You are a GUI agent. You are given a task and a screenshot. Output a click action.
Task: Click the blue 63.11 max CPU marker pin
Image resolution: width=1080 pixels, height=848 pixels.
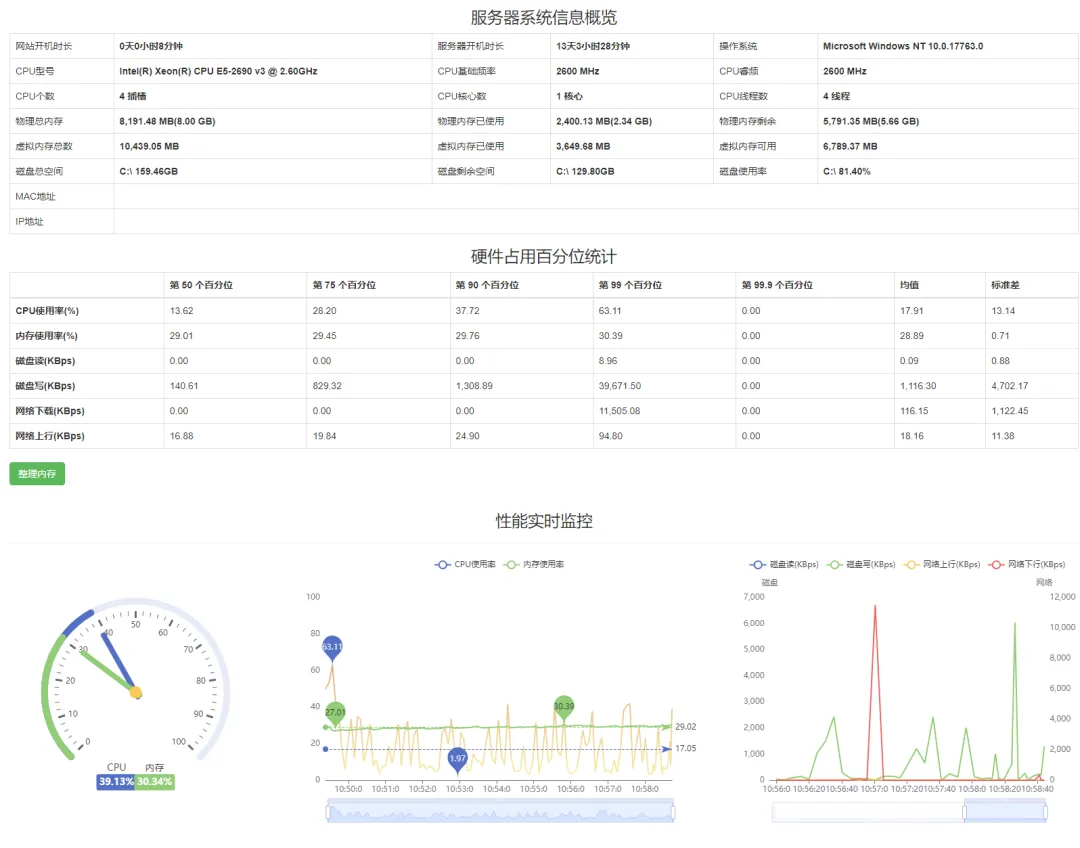click(x=332, y=647)
